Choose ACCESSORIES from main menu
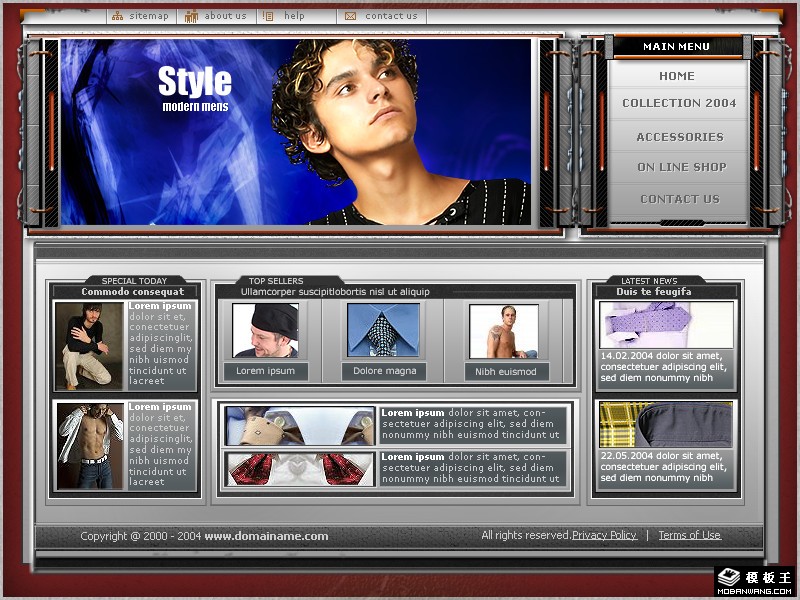800x600 pixels. (680, 137)
